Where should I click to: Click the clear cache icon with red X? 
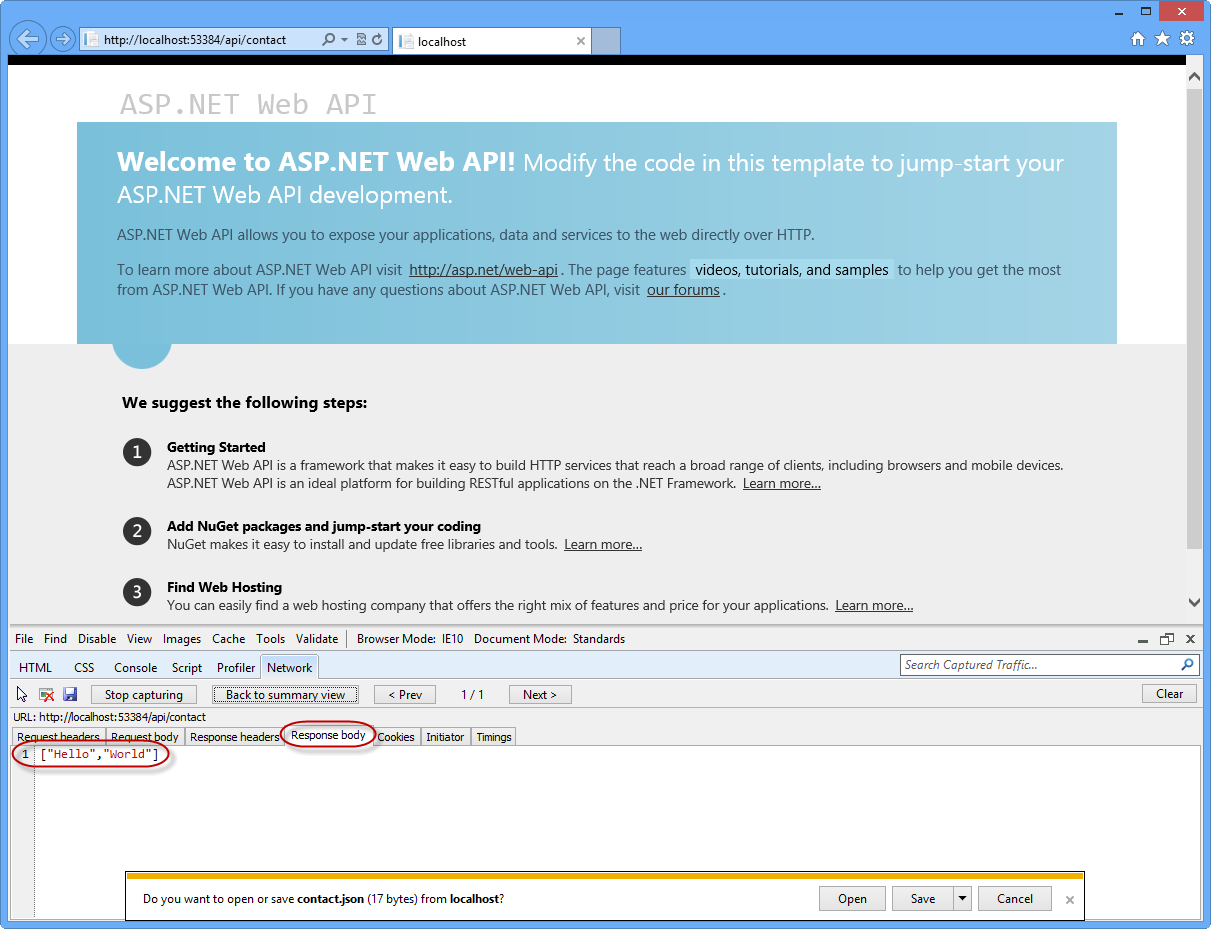point(45,693)
